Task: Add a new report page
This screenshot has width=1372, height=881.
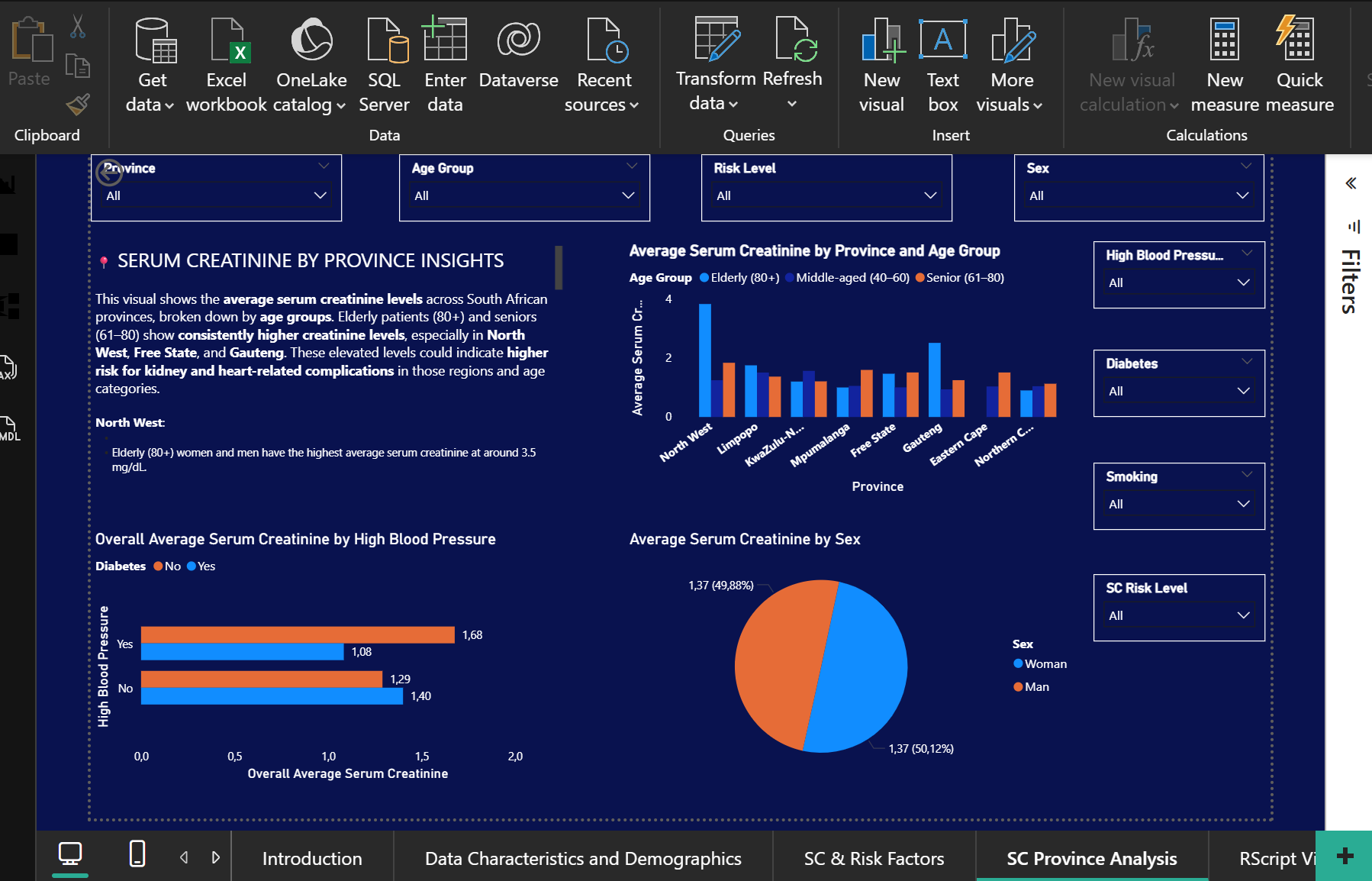Action: [x=1345, y=856]
